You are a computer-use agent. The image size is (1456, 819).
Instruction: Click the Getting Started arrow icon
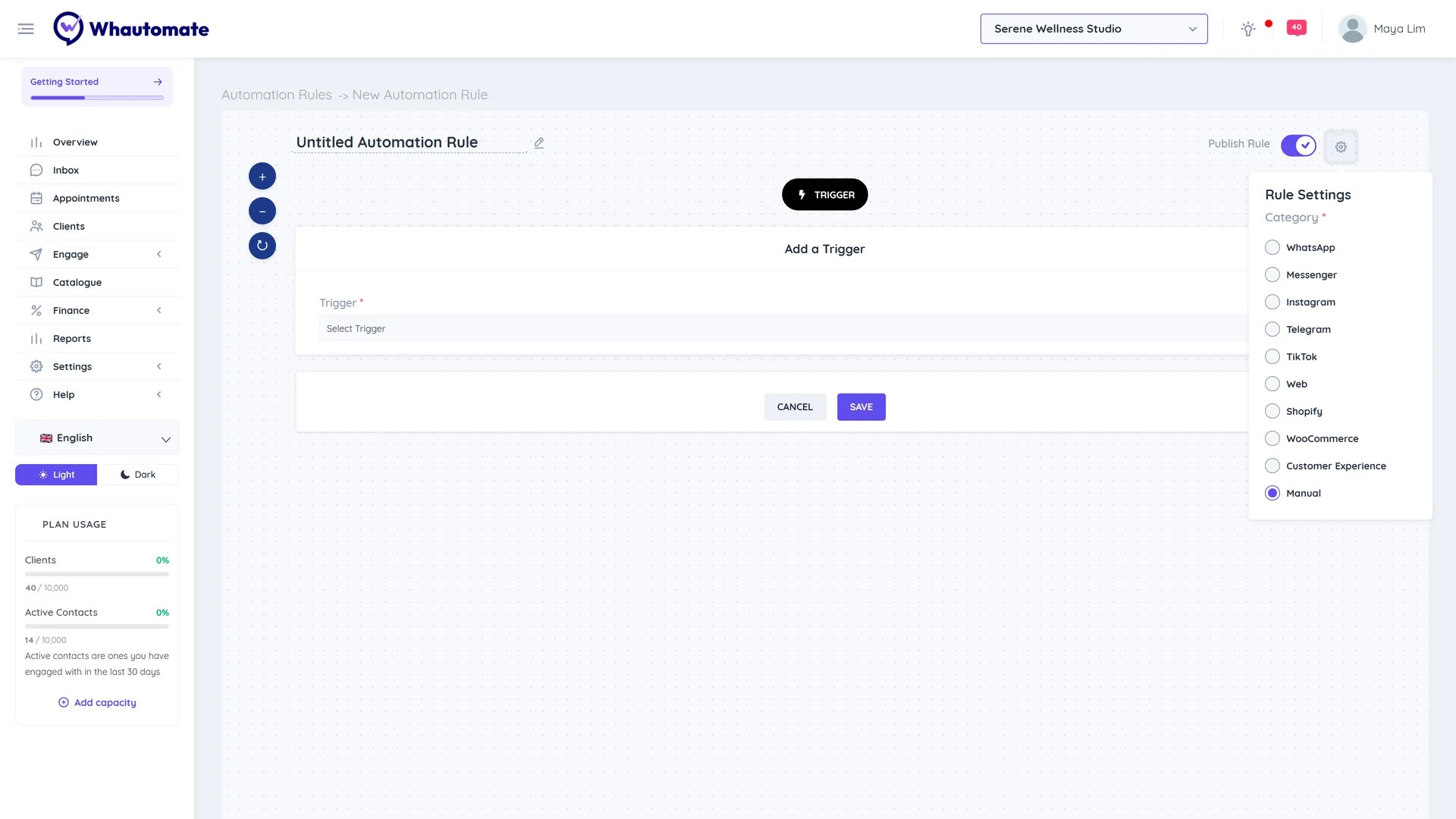click(158, 82)
